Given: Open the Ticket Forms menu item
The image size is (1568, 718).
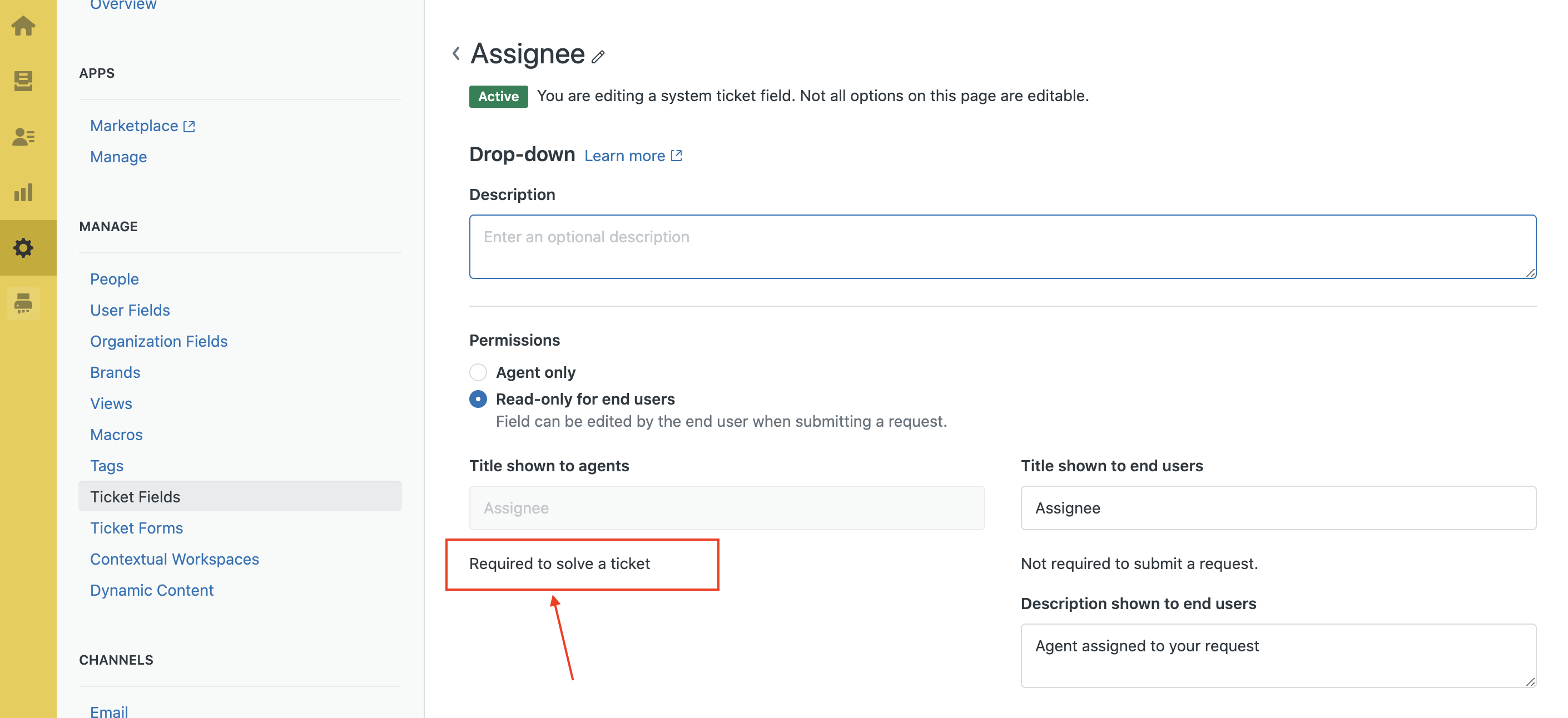Looking at the screenshot, I should tap(136, 527).
